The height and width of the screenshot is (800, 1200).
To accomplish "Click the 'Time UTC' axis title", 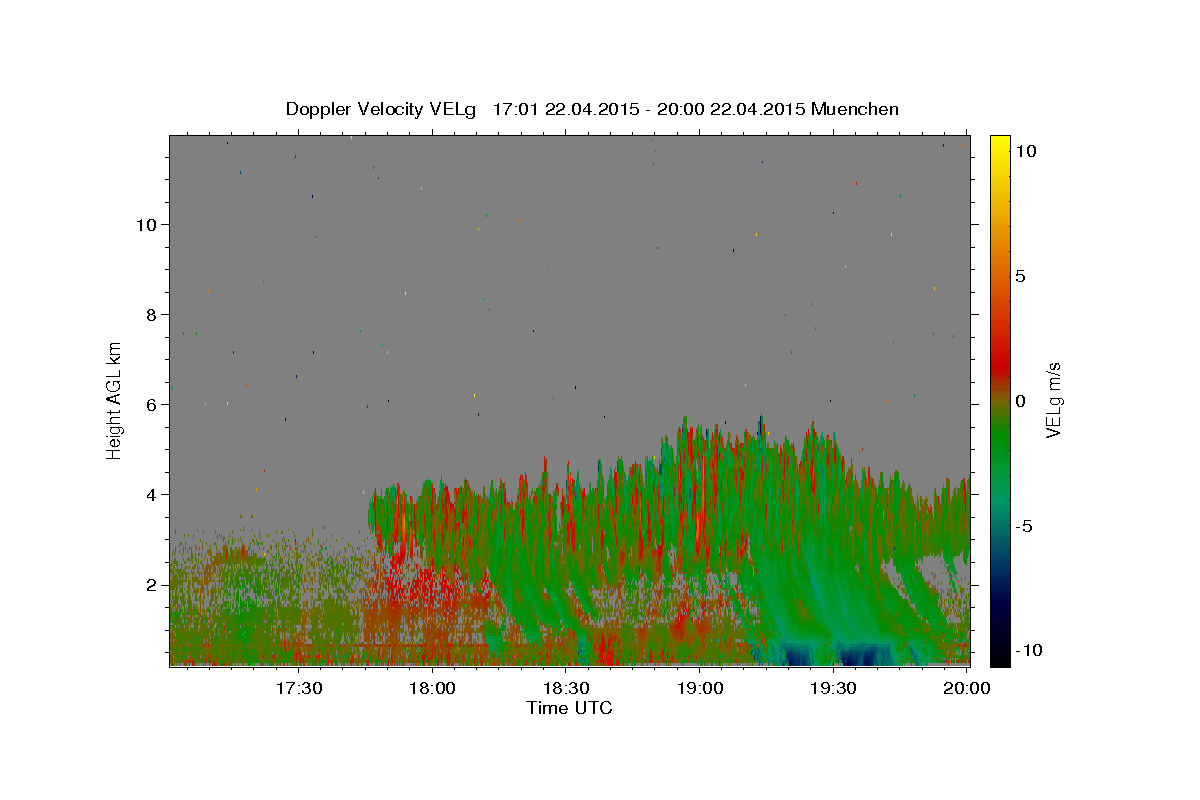I will point(569,708).
